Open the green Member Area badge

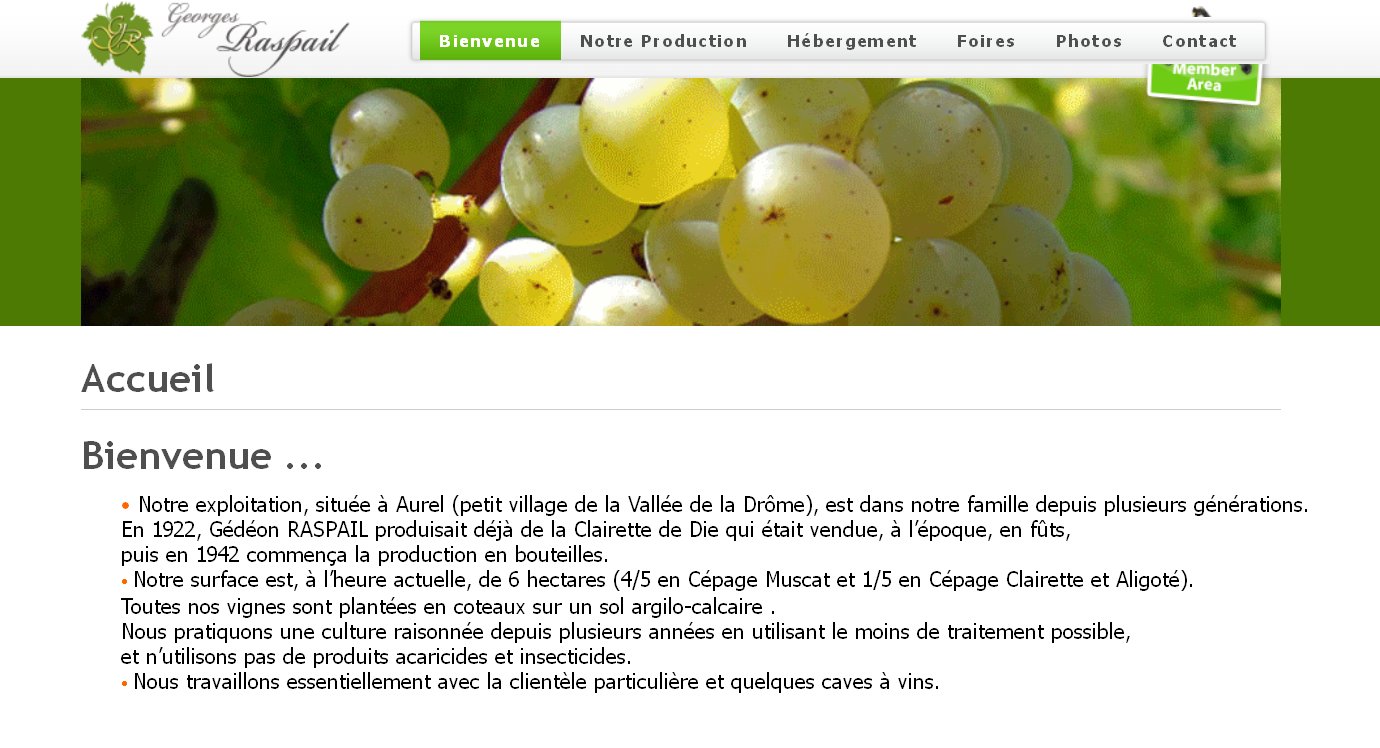1205,80
